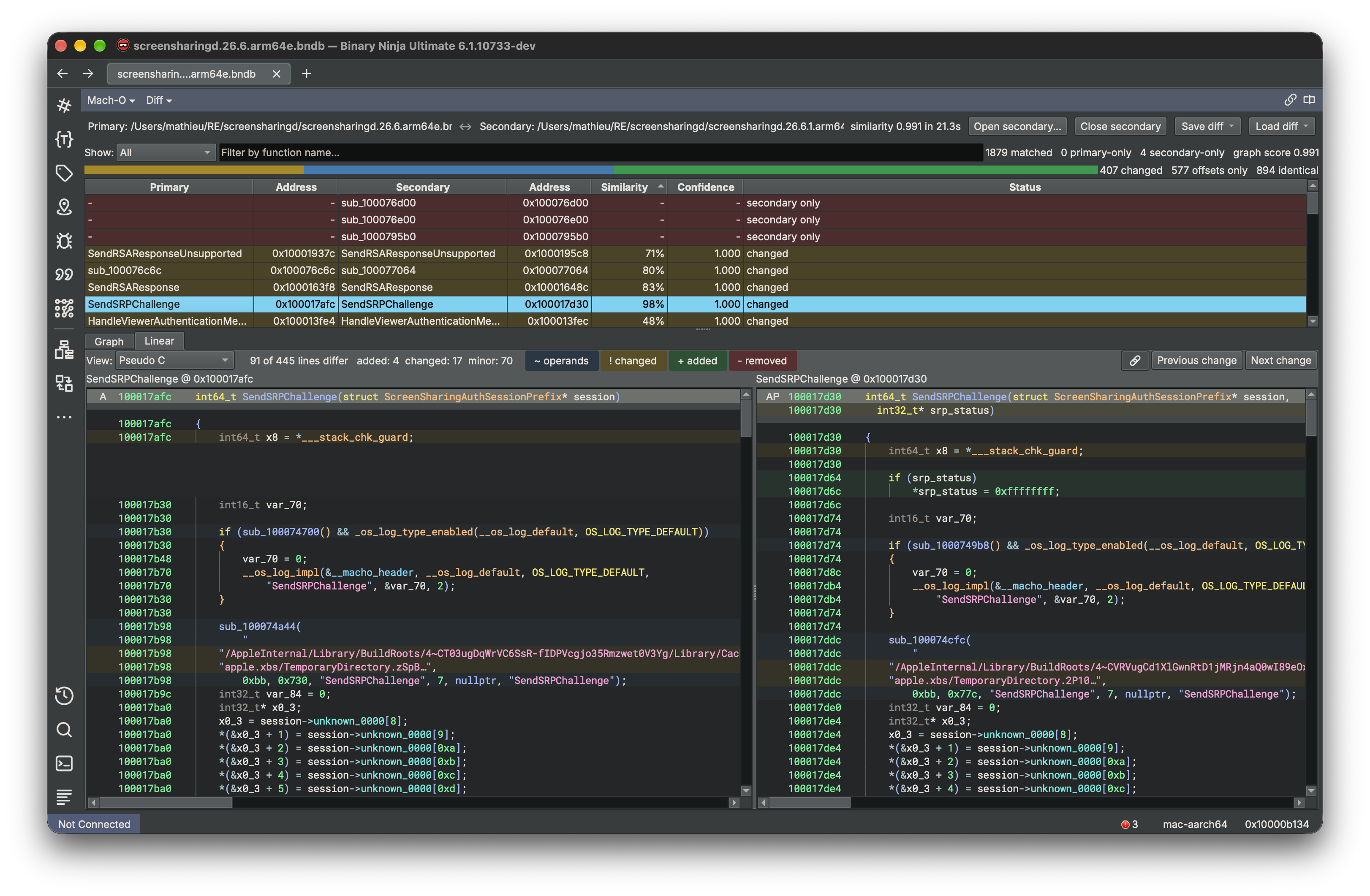Click the green identical segment of similarity bar
This screenshot has width=1370, height=896.
[855, 170]
